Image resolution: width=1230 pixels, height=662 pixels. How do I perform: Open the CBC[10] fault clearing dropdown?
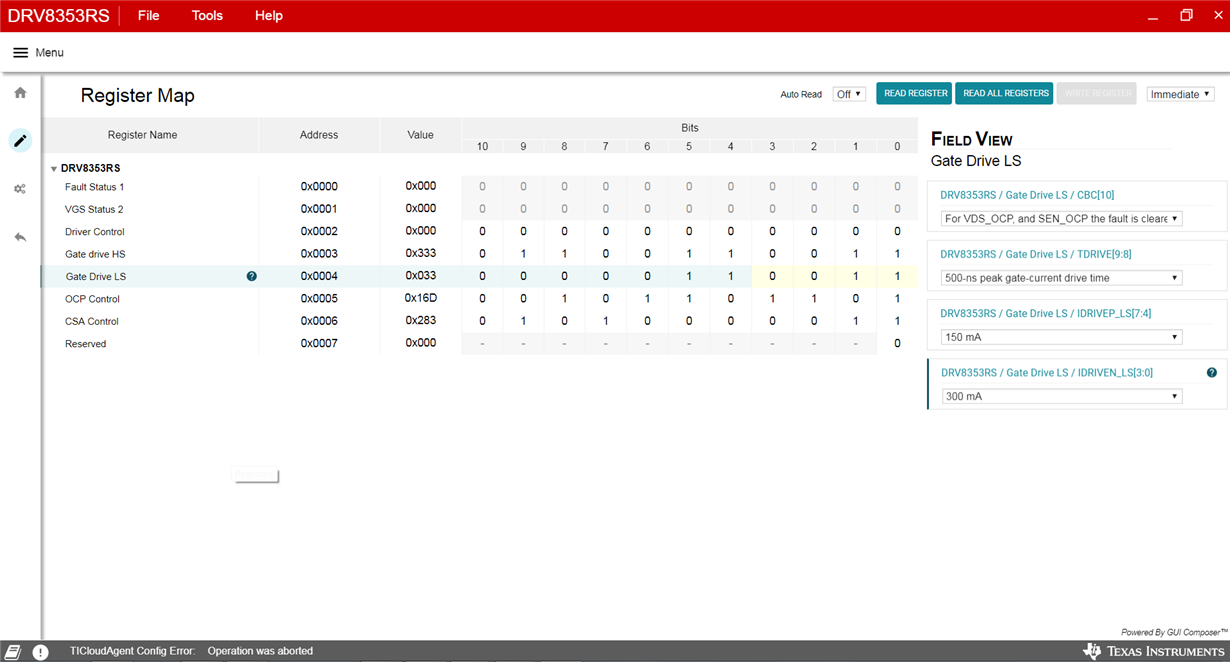1062,218
